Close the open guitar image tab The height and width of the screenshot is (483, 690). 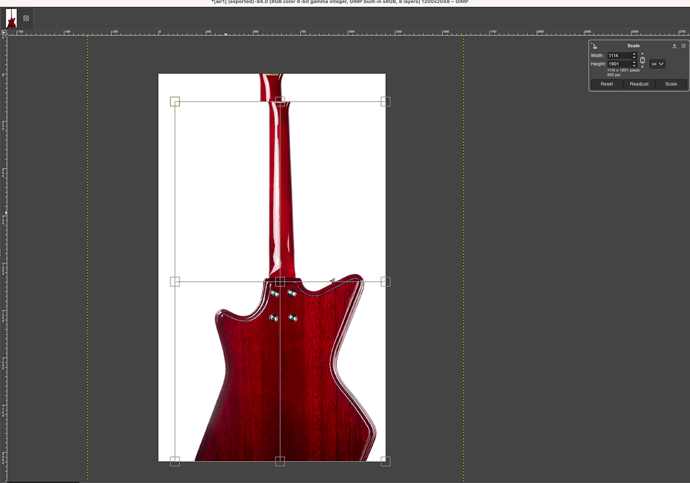26,18
